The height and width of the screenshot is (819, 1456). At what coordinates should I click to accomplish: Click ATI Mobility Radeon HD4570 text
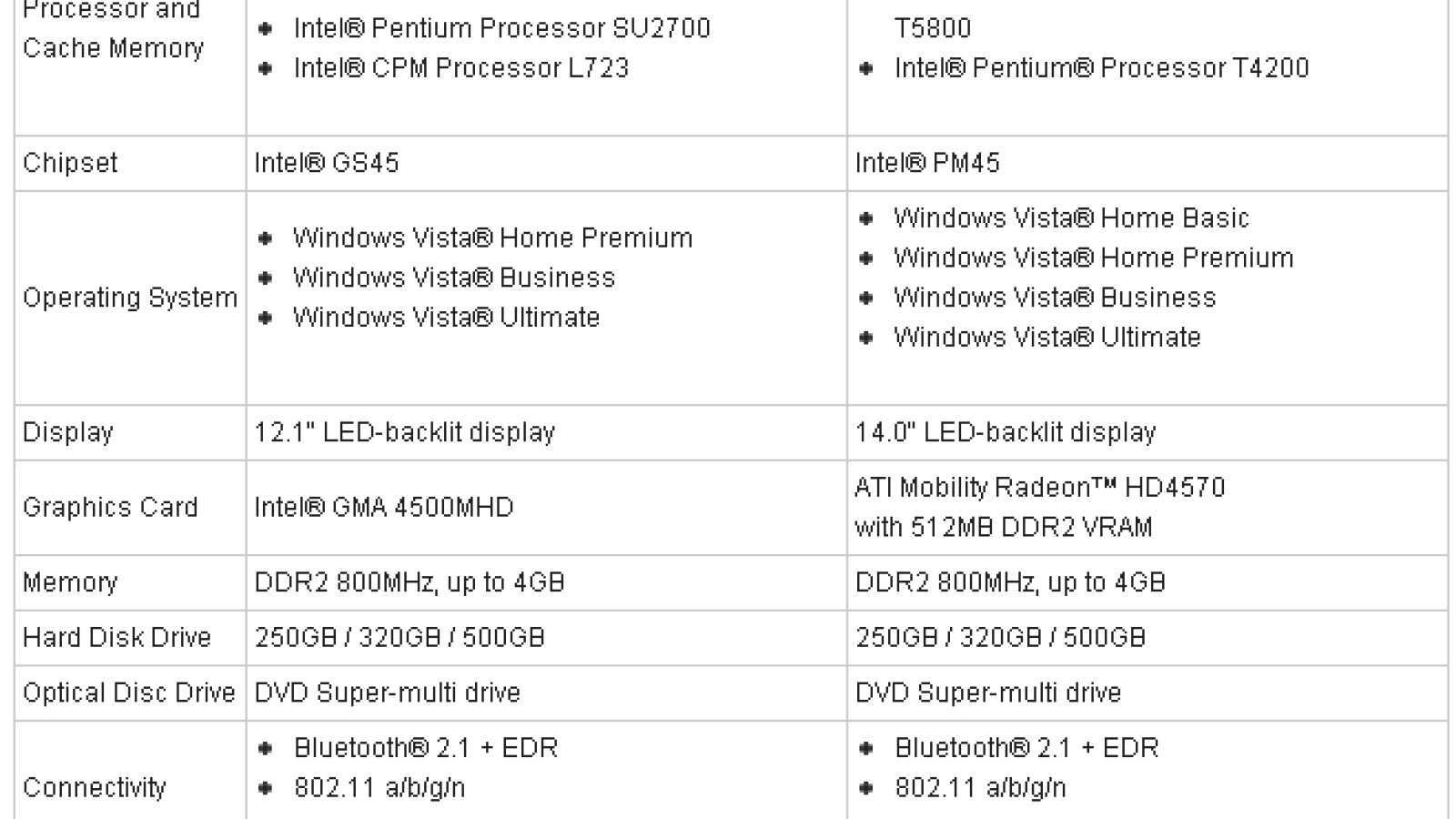click(x=1039, y=488)
